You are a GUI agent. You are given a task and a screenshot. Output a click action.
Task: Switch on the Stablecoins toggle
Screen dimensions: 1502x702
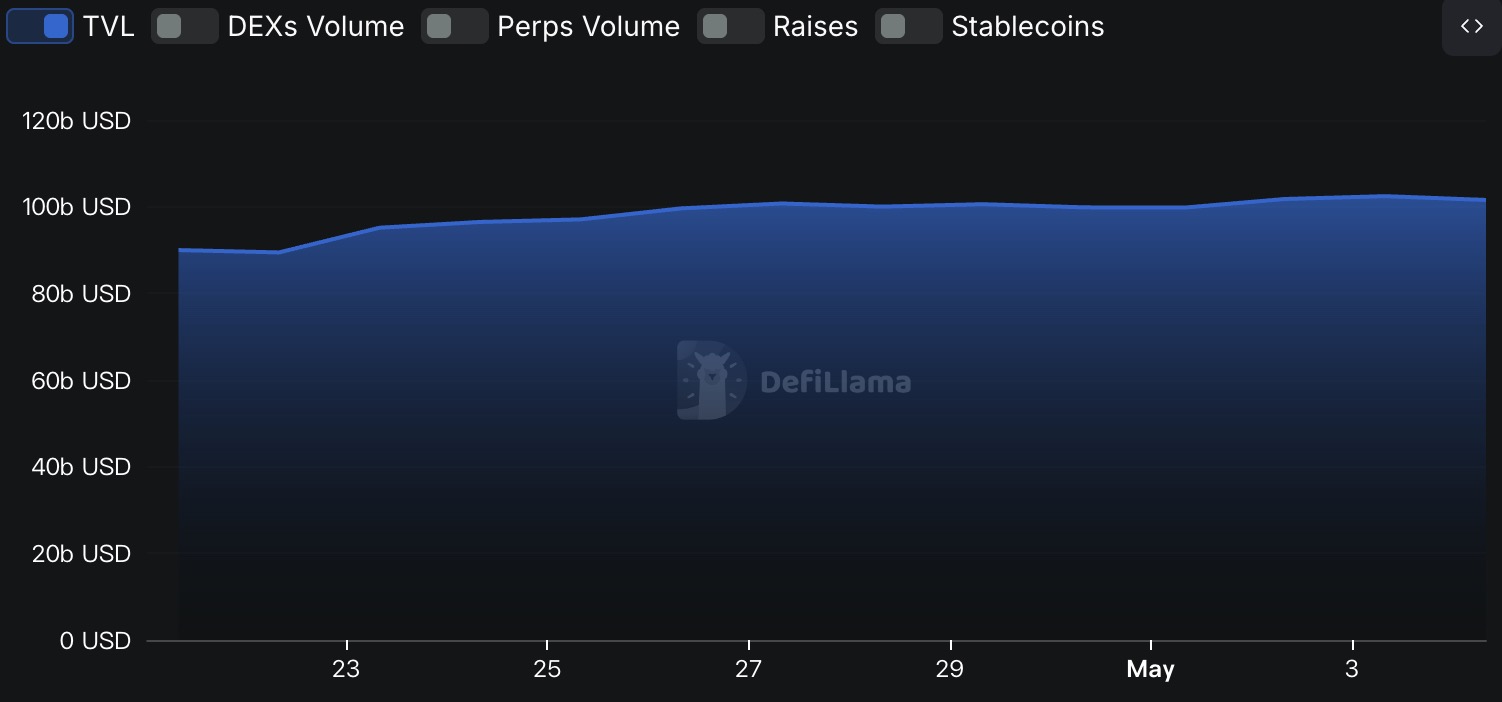click(x=909, y=26)
